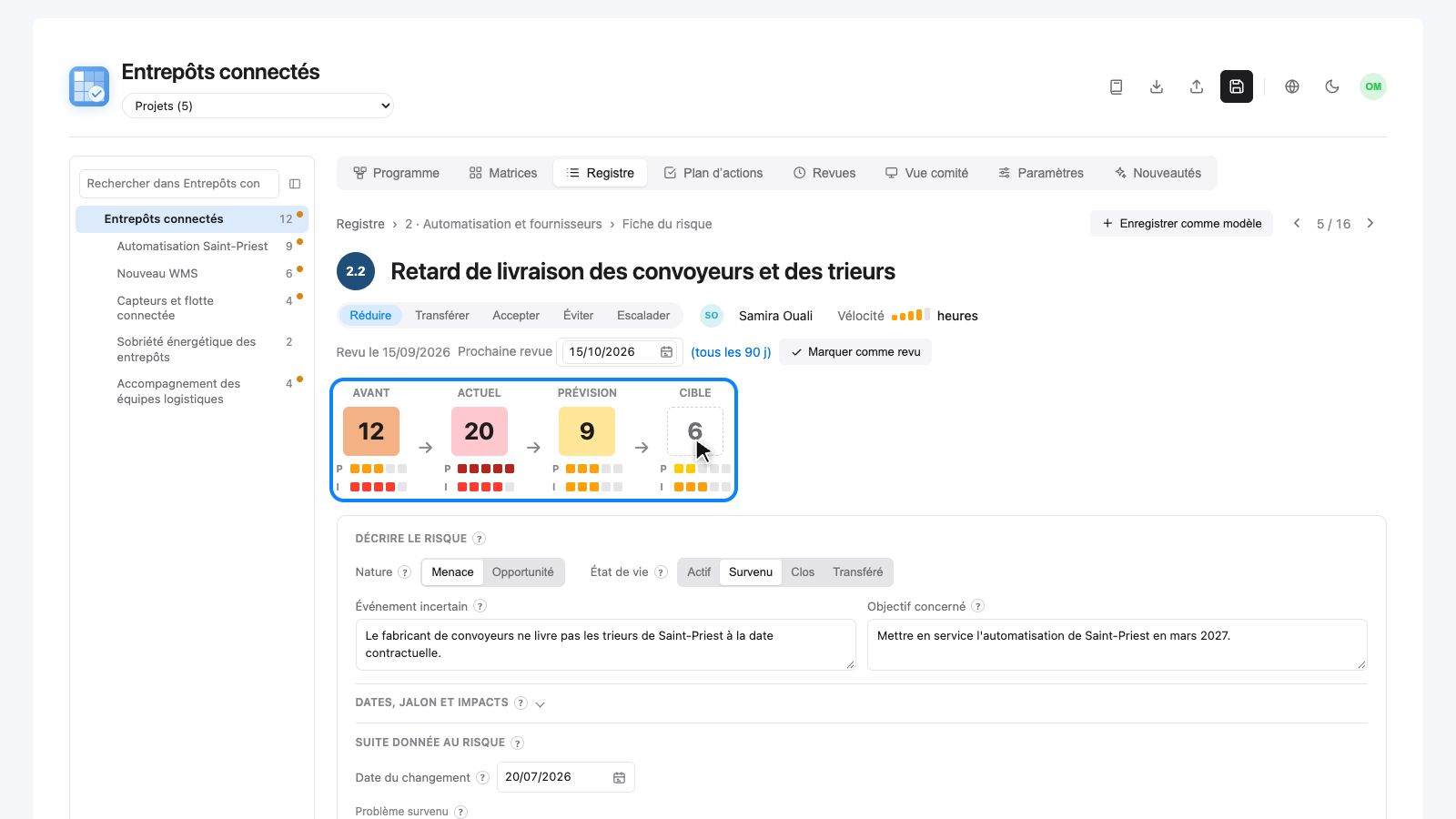
Task: Click the download icon in header
Action: tap(1156, 86)
